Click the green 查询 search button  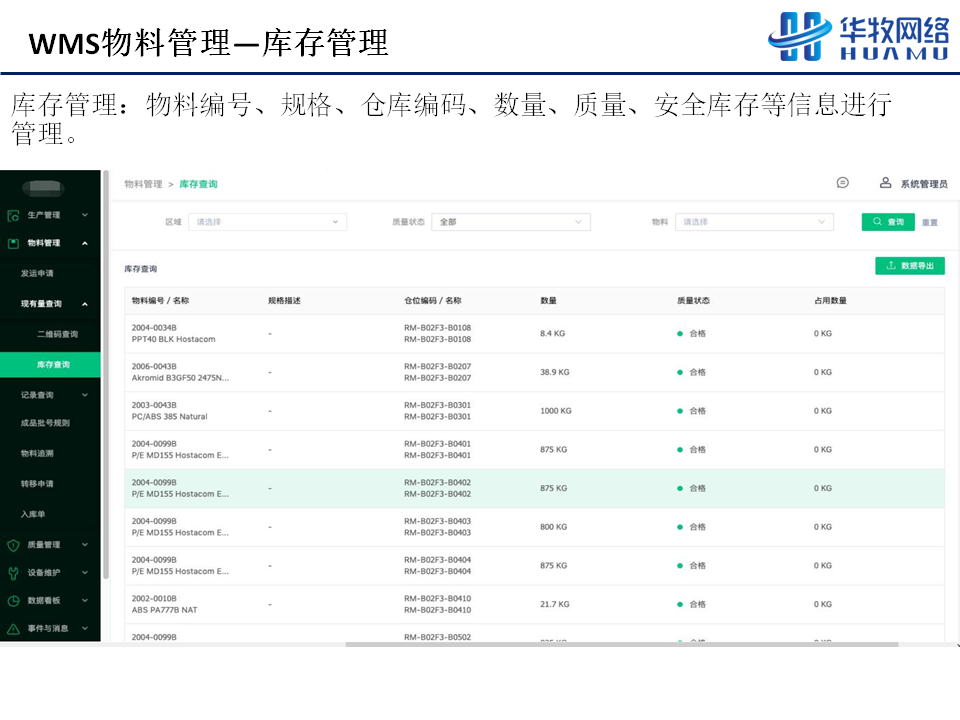888,222
